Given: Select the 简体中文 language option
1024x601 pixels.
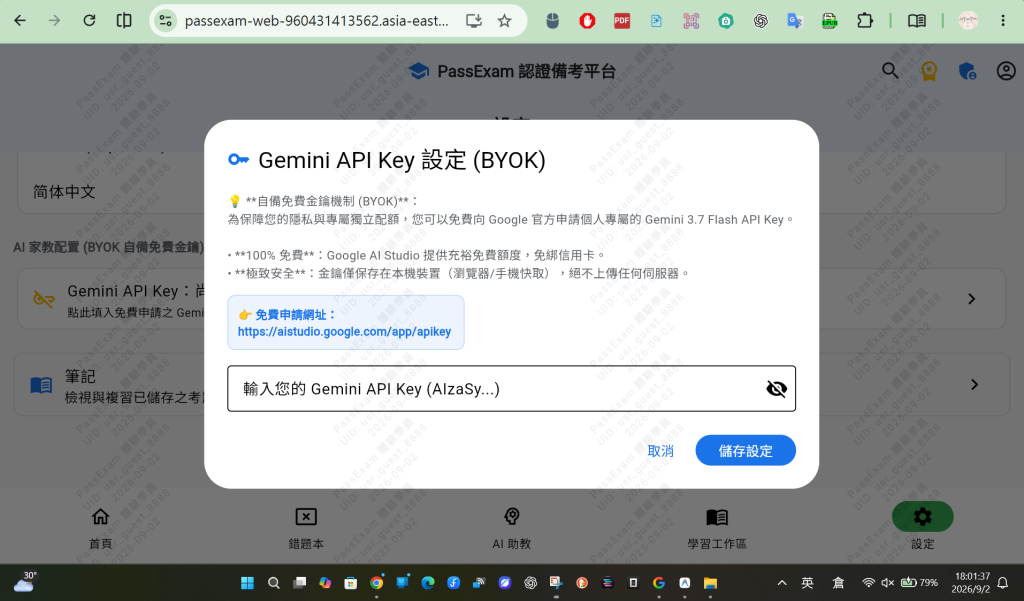Looking at the screenshot, I should coord(64,191).
